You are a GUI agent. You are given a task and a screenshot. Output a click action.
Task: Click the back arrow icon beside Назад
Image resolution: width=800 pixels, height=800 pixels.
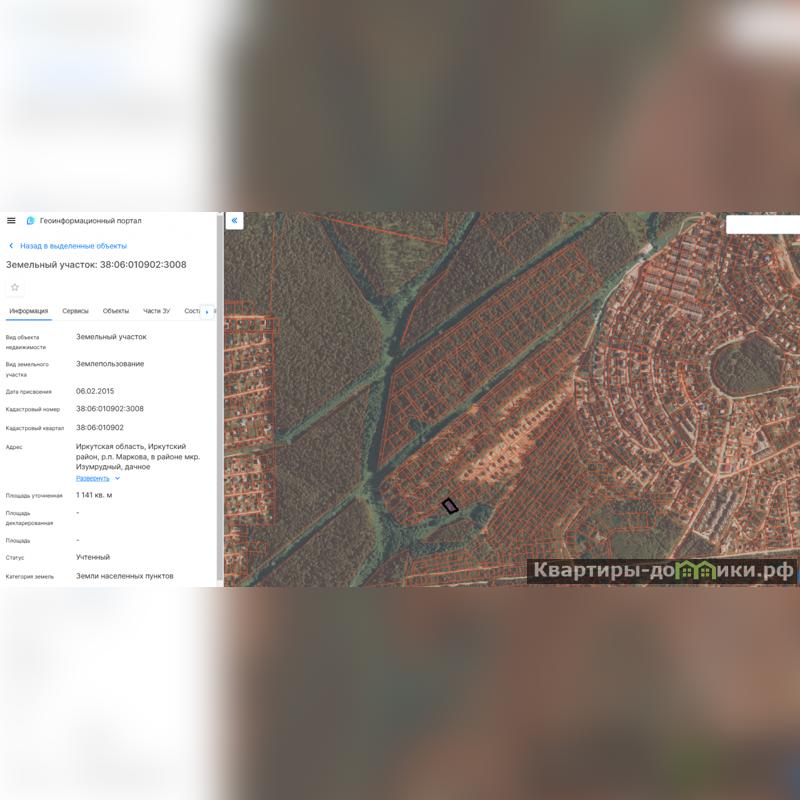tap(11, 246)
